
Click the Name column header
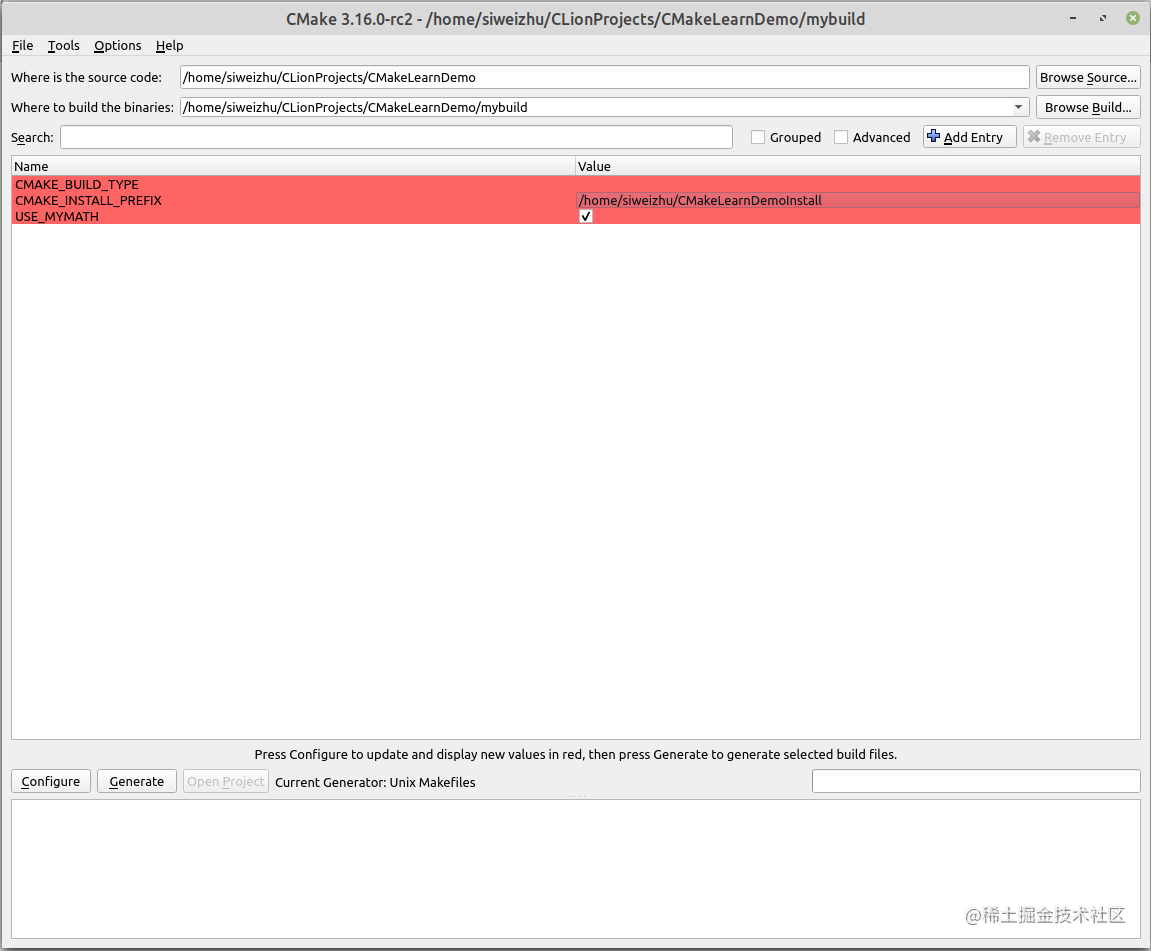pos(294,167)
